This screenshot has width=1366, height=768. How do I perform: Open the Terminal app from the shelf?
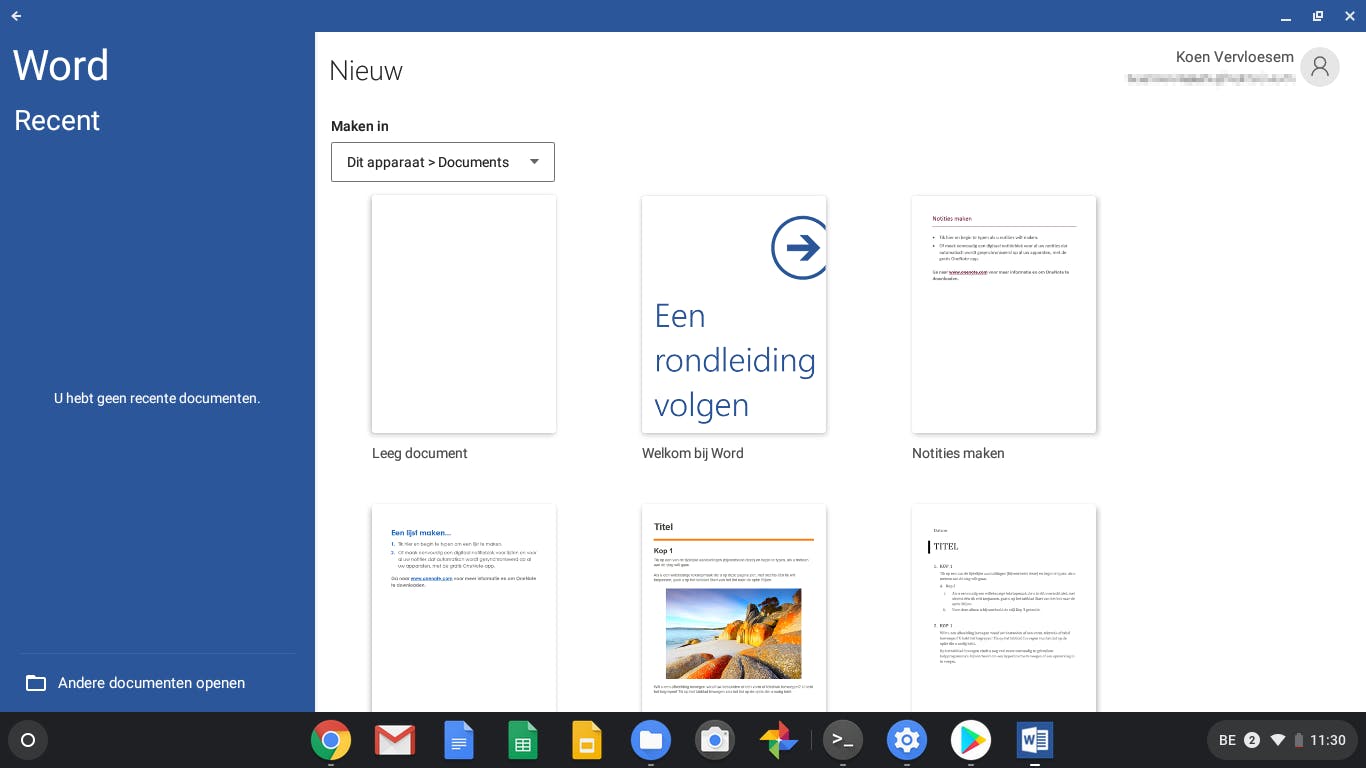(843, 741)
